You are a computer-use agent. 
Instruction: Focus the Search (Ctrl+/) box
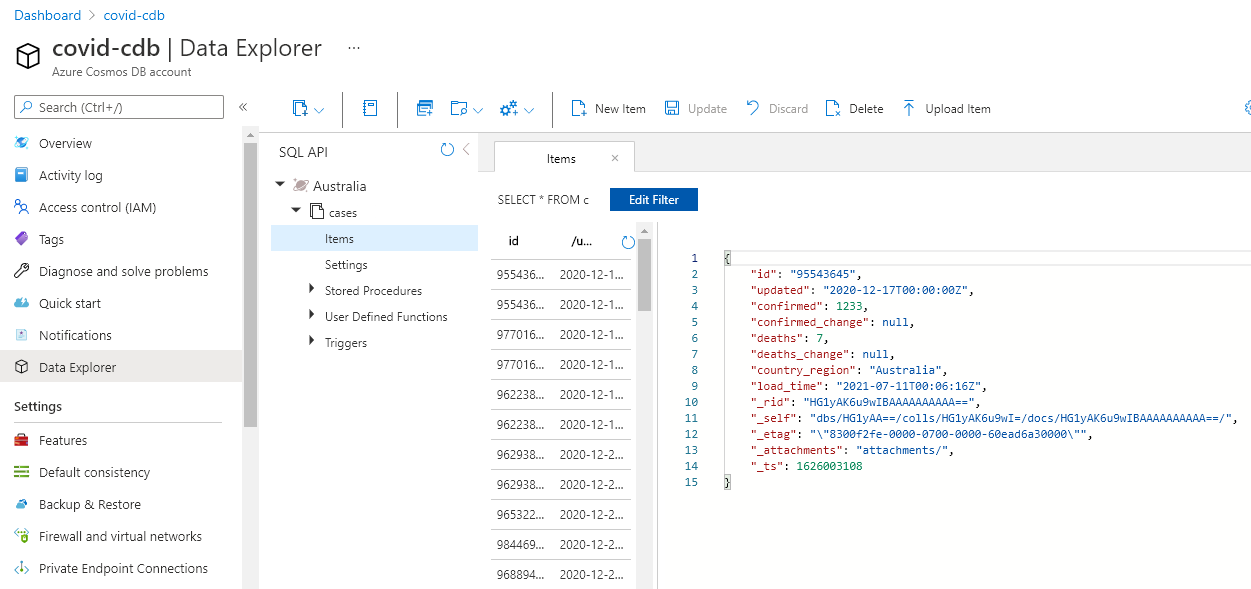(119, 107)
